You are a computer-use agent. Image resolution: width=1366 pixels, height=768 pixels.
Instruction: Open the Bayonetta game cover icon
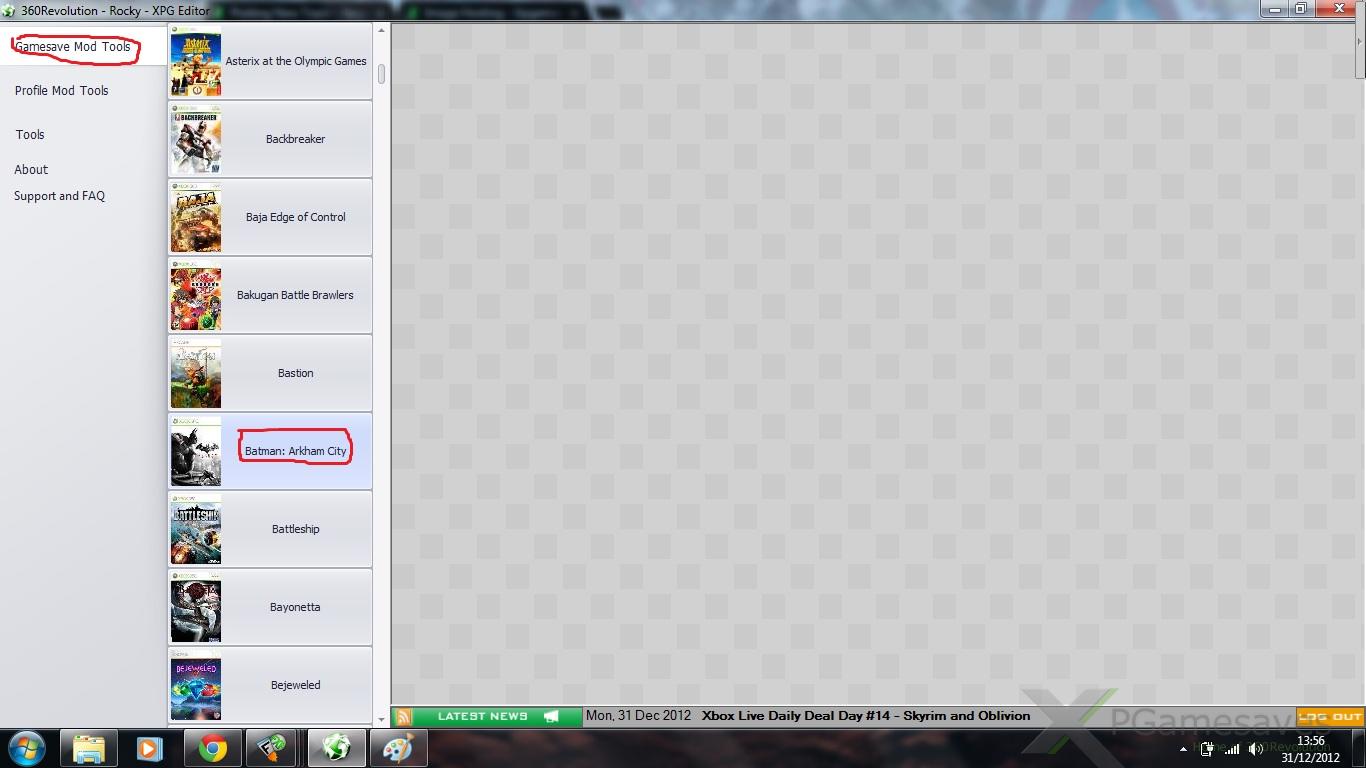click(x=196, y=608)
